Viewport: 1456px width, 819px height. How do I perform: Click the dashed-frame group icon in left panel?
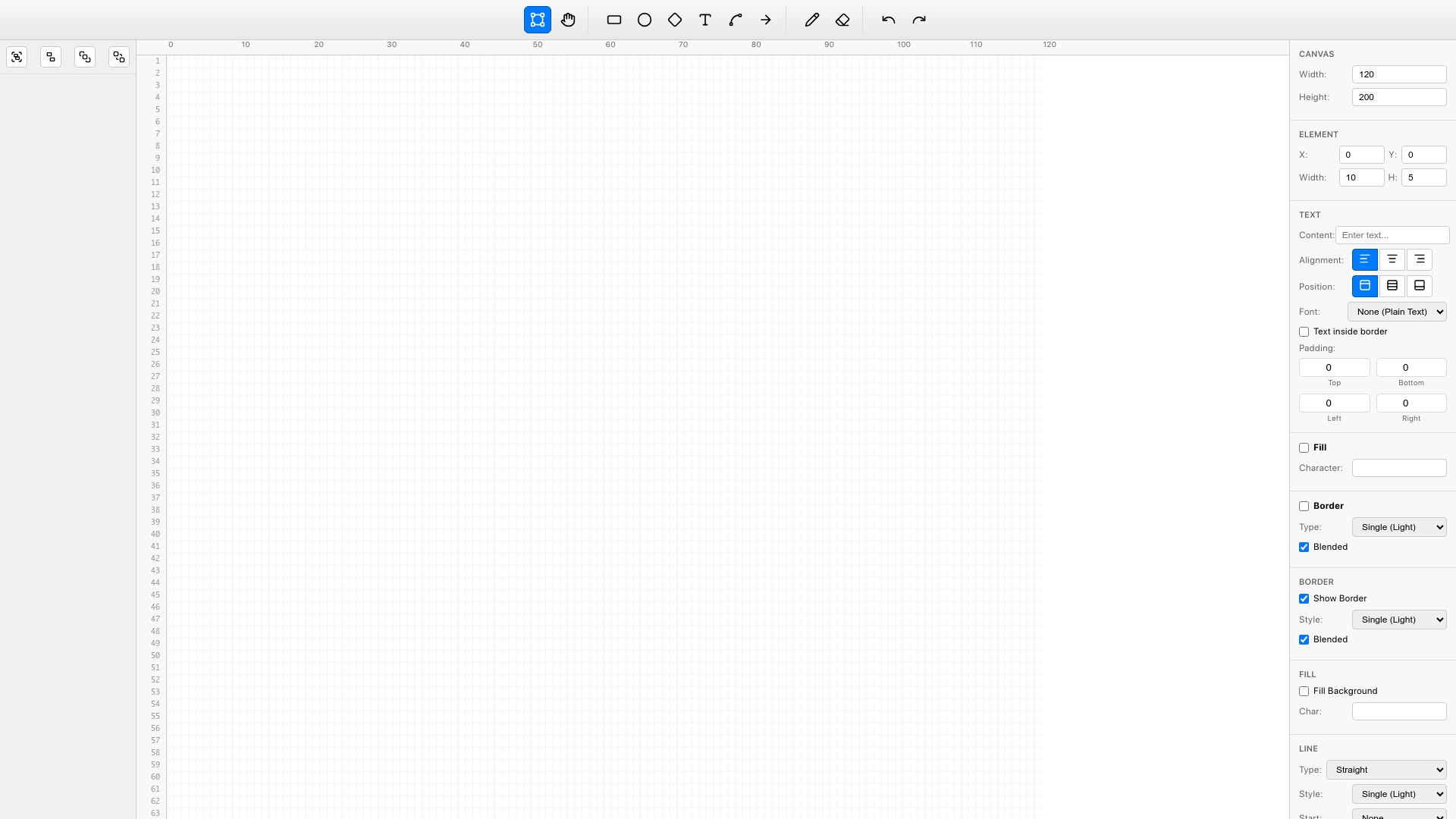(17, 57)
